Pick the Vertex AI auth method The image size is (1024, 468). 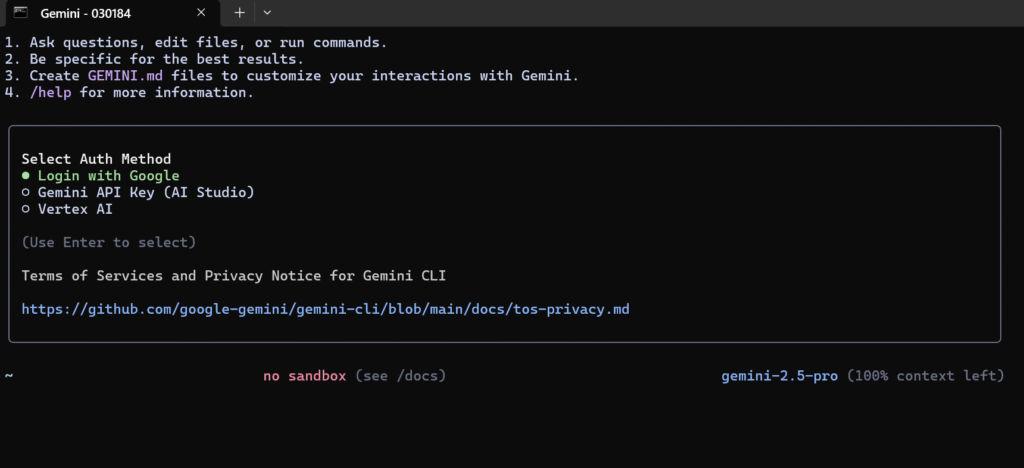pos(67,210)
